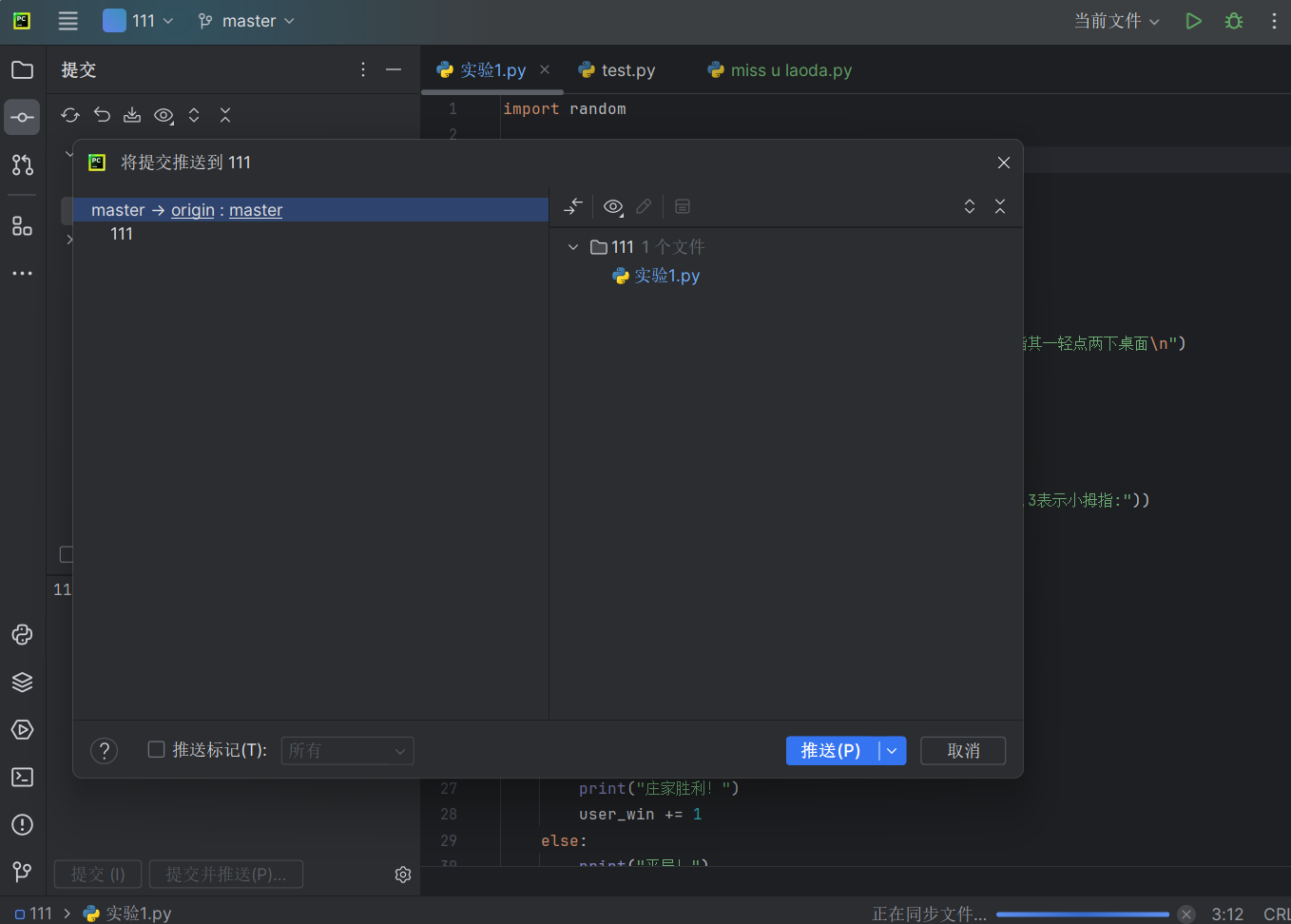The width and height of the screenshot is (1291, 924).
Task: Open the master branch dropdown
Action: pyautogui.click(x=247, y=21)
